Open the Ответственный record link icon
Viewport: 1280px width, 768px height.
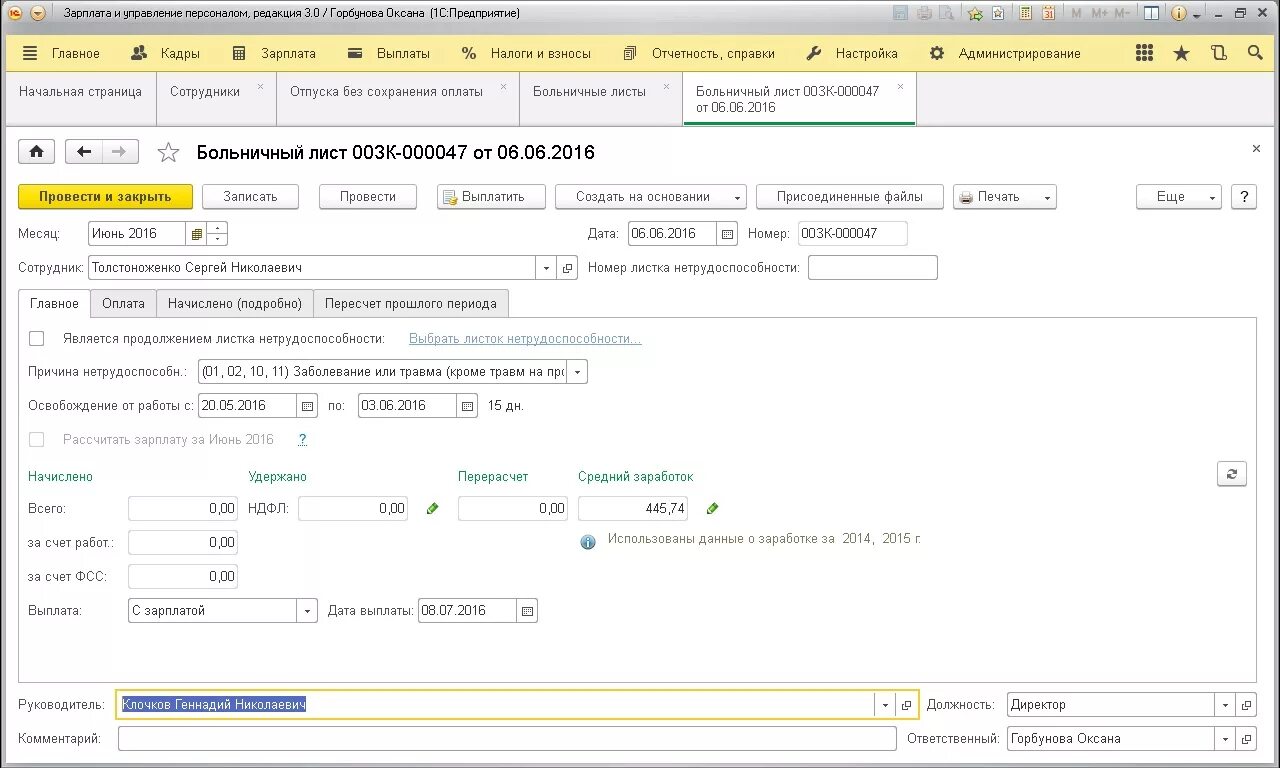(1246, 739)
